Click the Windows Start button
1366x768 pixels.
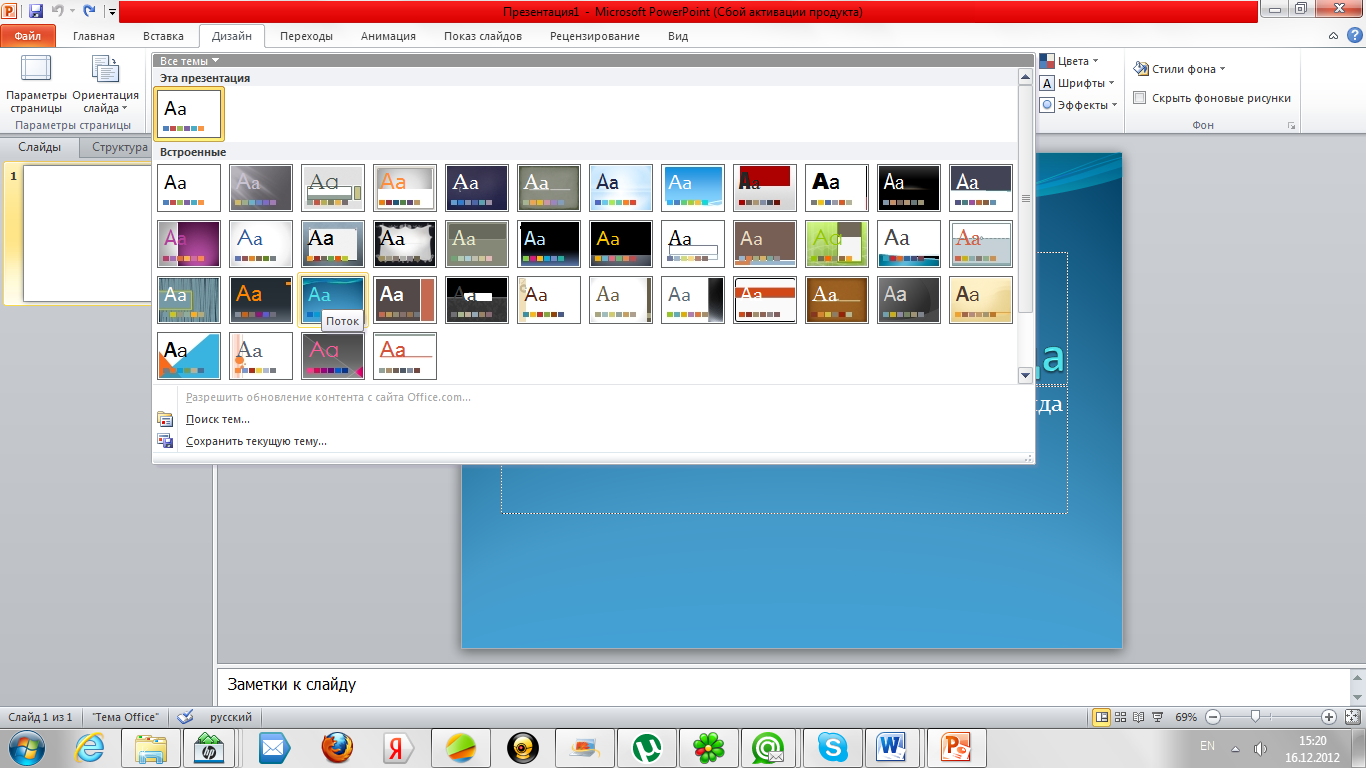(x=28, y=747)
